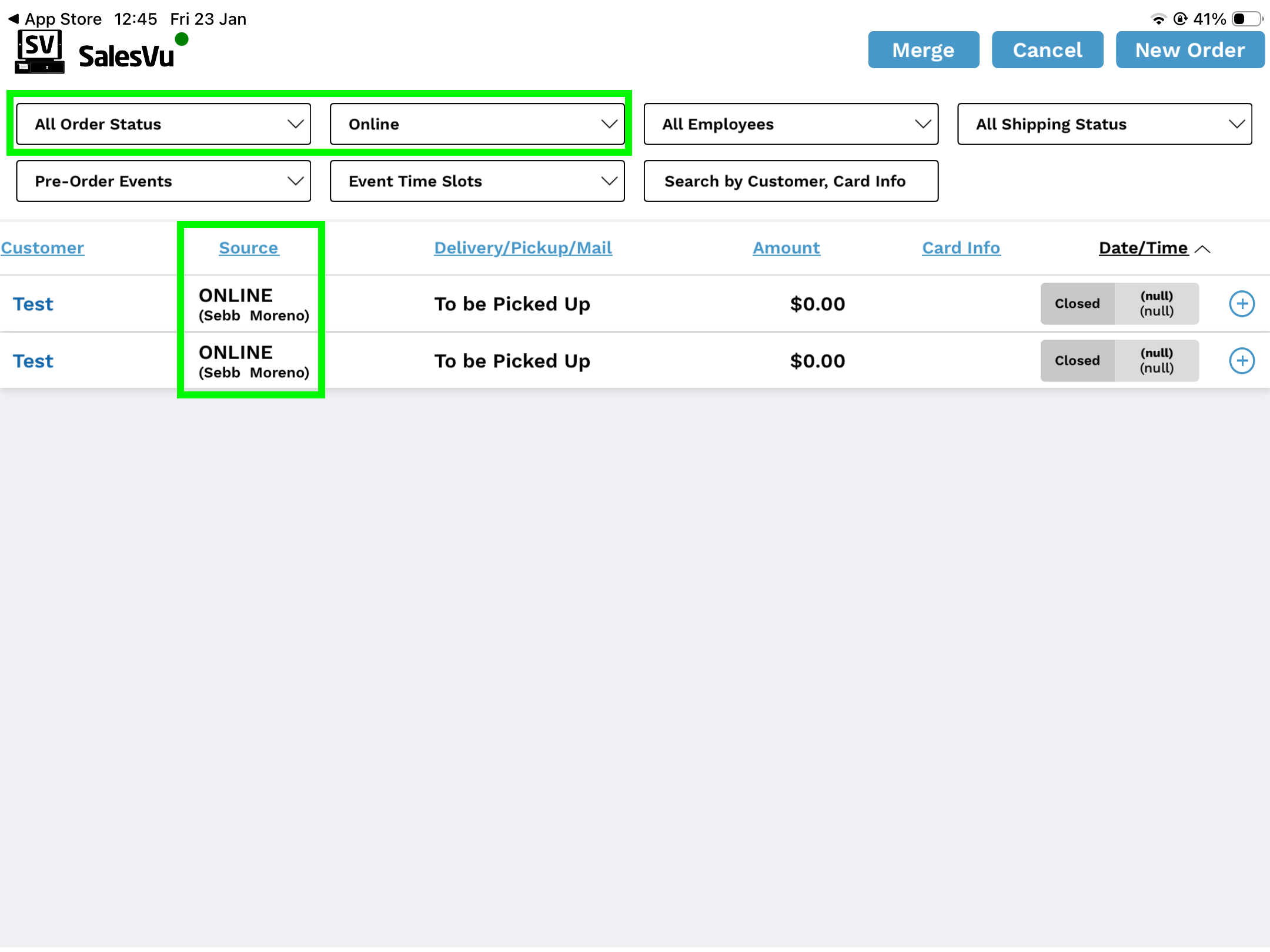
Task: Click Search by Customer, Card Info field
Action: 791,181
